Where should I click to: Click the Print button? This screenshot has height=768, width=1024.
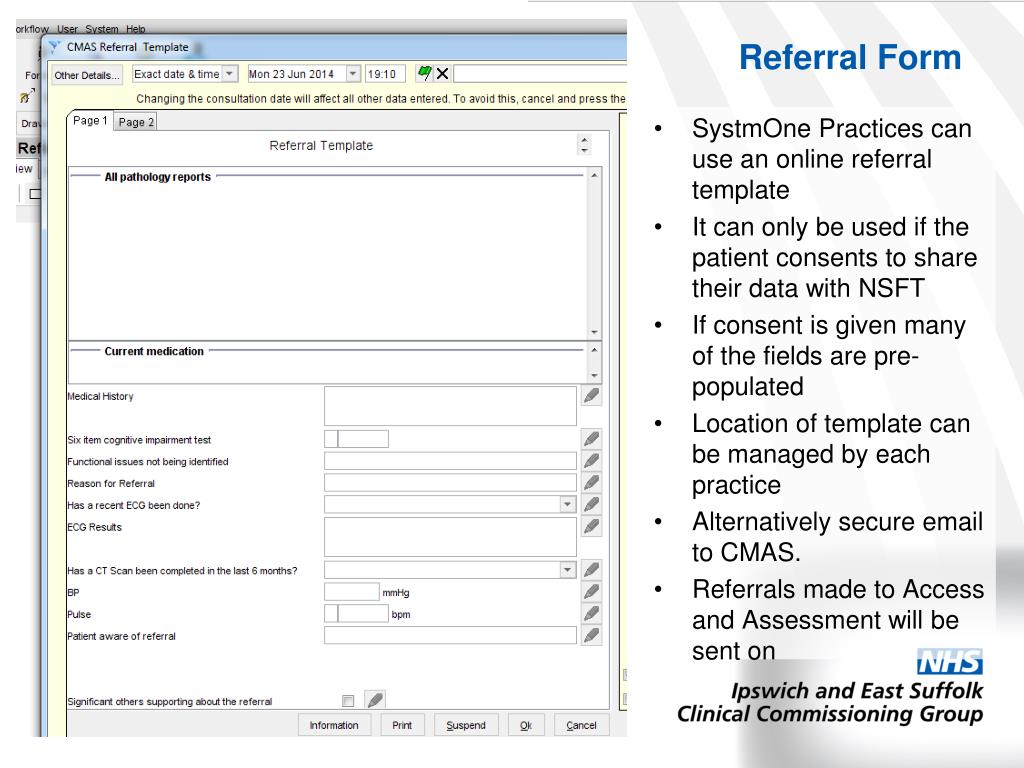click(402, 725)
